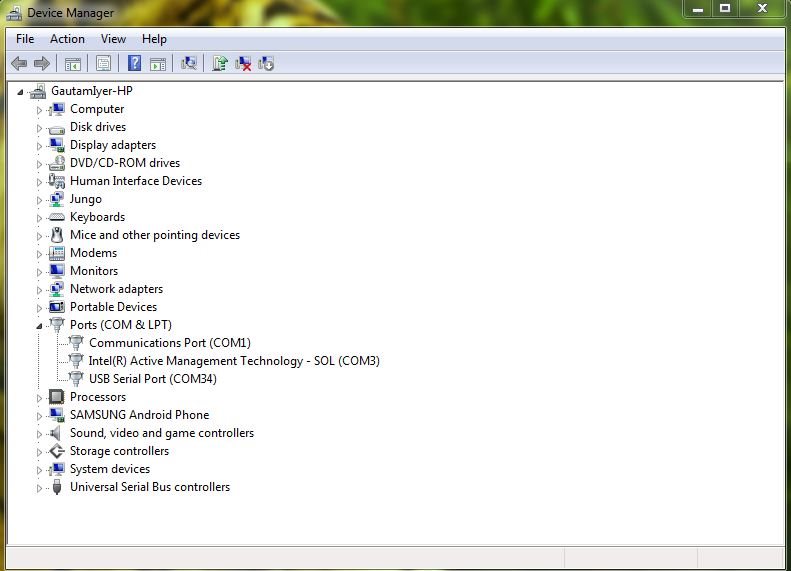Open the Help menu
This screenshot has width=791, height=571.
[154, 39]
